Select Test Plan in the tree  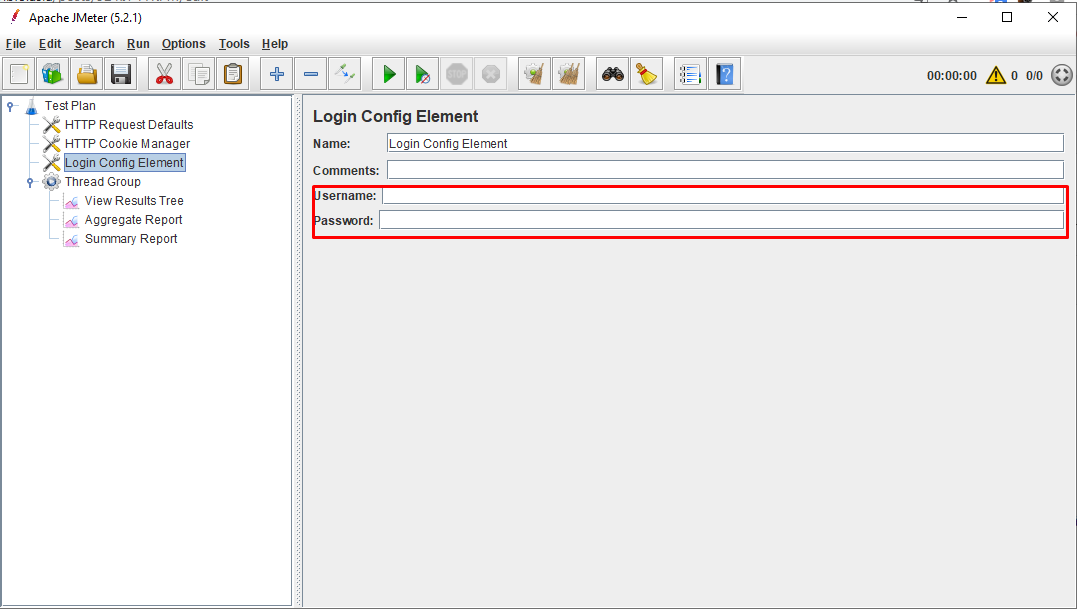[x=70, y=106]
